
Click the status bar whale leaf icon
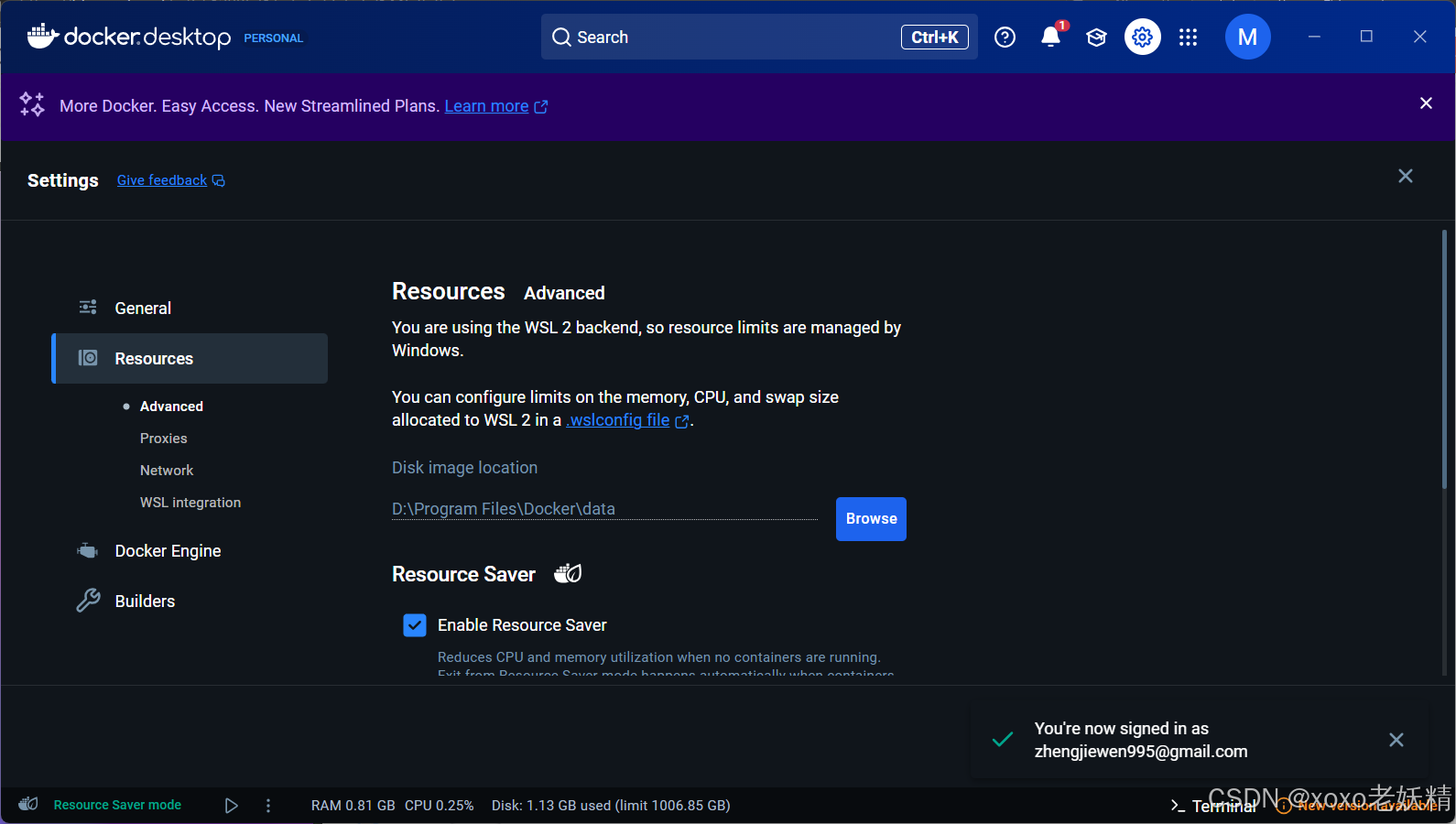28,804
